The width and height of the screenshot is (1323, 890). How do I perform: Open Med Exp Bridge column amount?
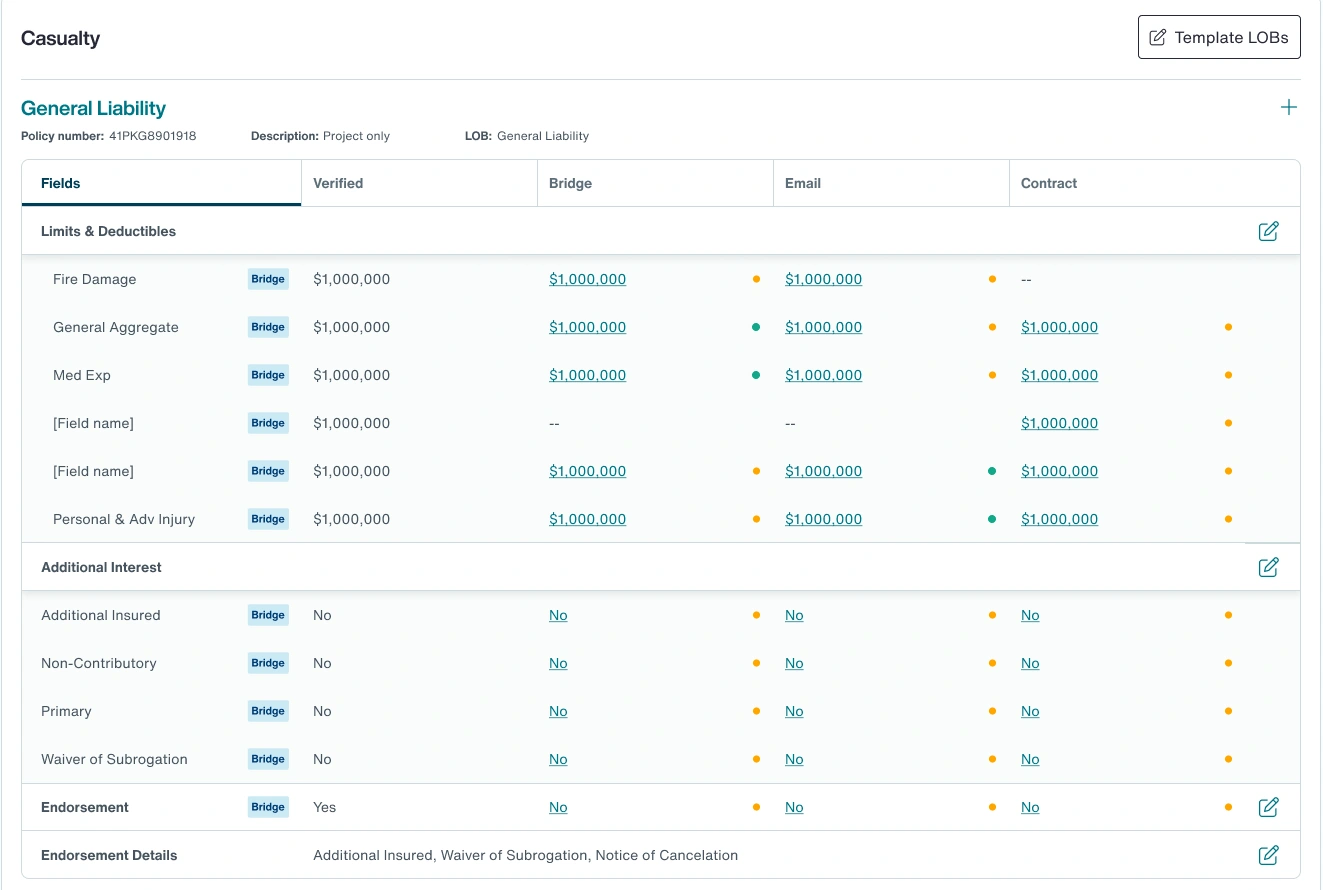tap(587, 375)
